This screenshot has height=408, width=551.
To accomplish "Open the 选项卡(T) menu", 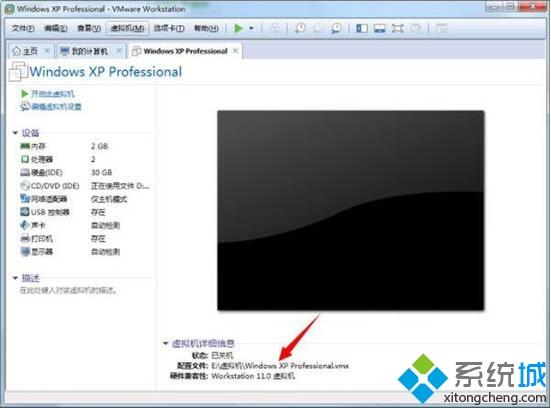I will 169,28.
